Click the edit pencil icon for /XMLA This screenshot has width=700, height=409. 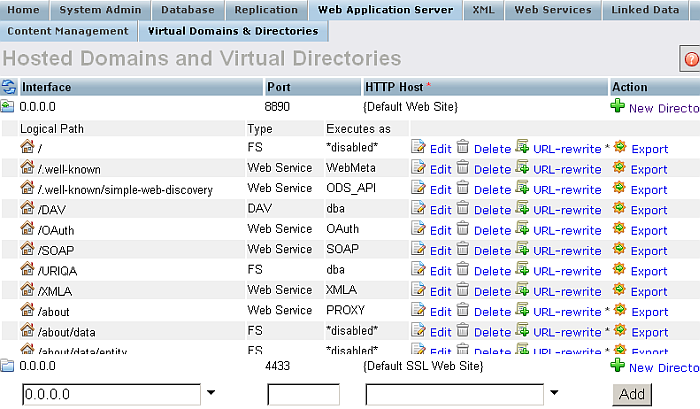[418, 289]
